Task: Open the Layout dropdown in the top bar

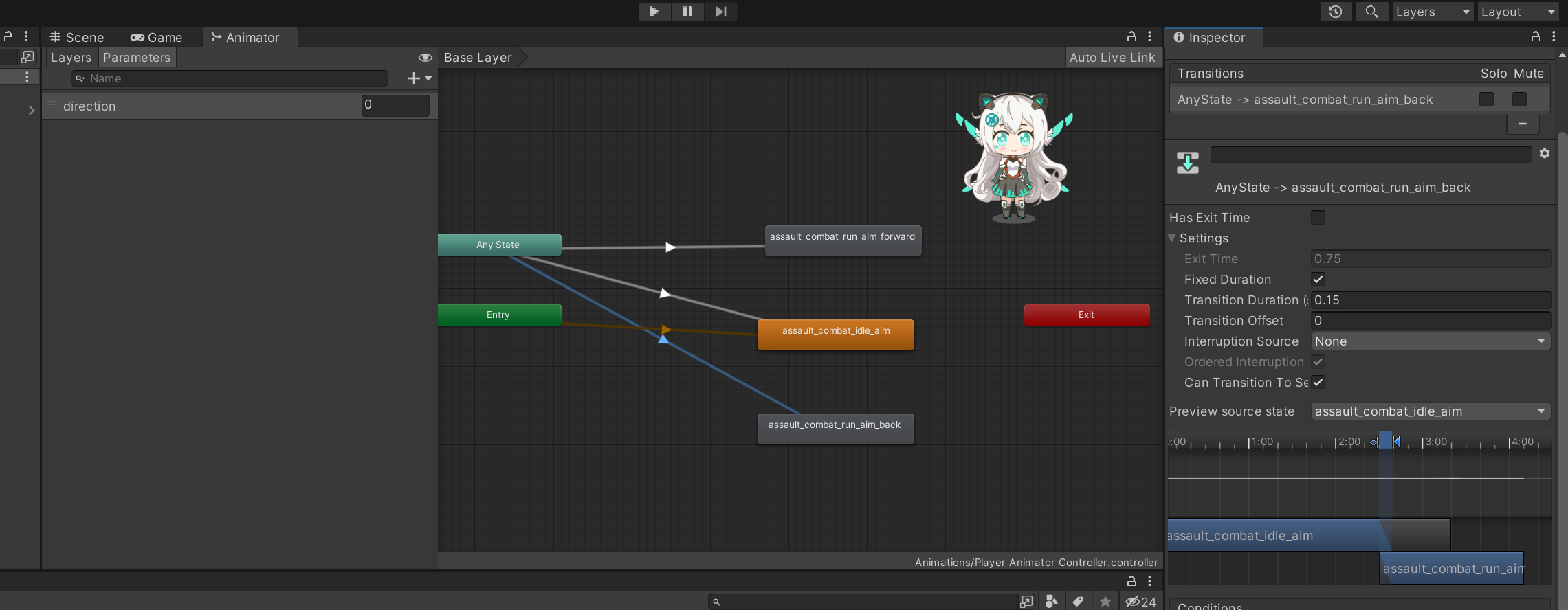Action: (1519, 12)
